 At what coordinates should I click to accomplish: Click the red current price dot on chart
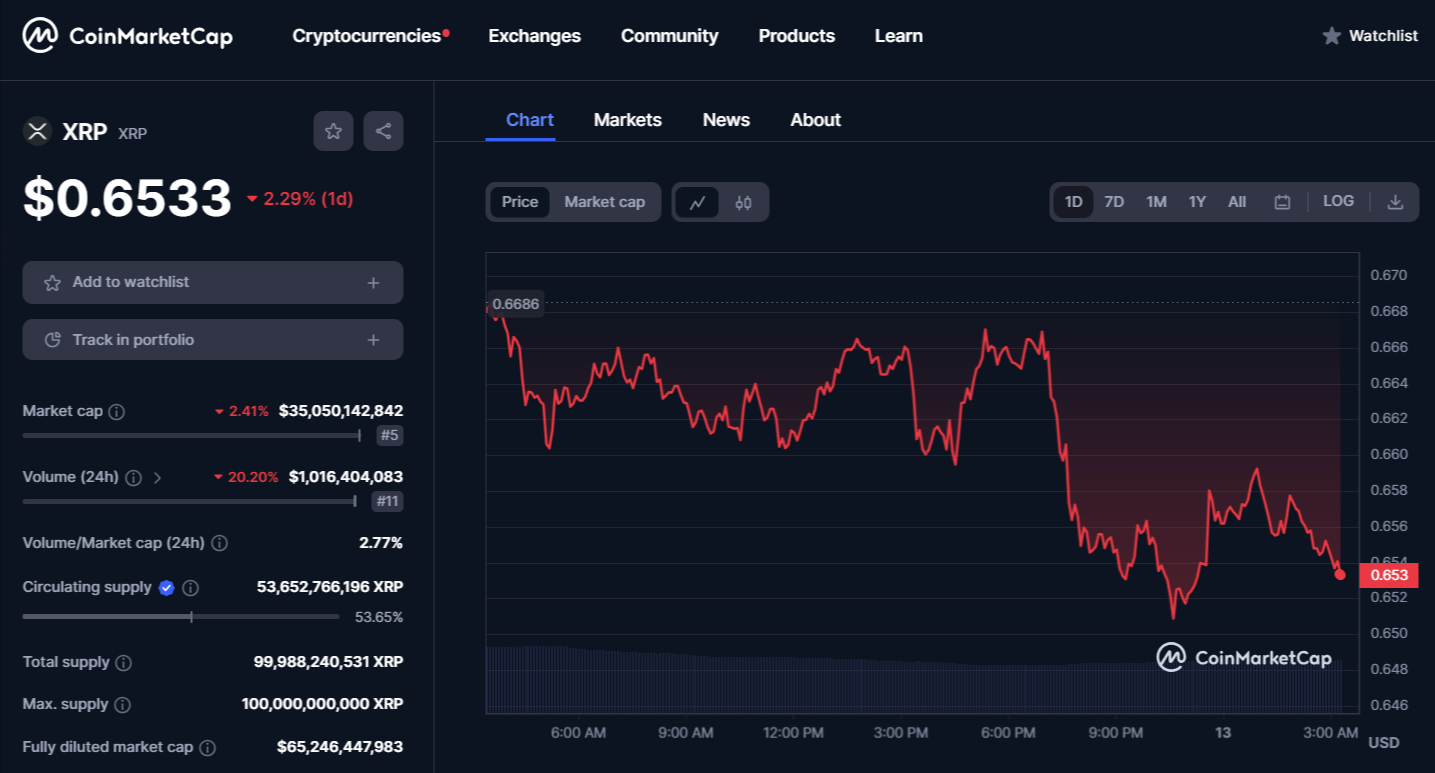1340,575
